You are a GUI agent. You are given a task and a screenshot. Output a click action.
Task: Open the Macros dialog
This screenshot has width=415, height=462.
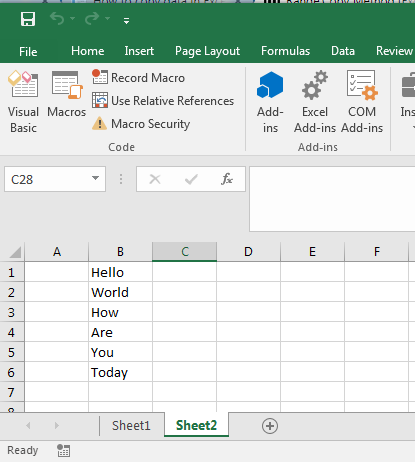67,95
